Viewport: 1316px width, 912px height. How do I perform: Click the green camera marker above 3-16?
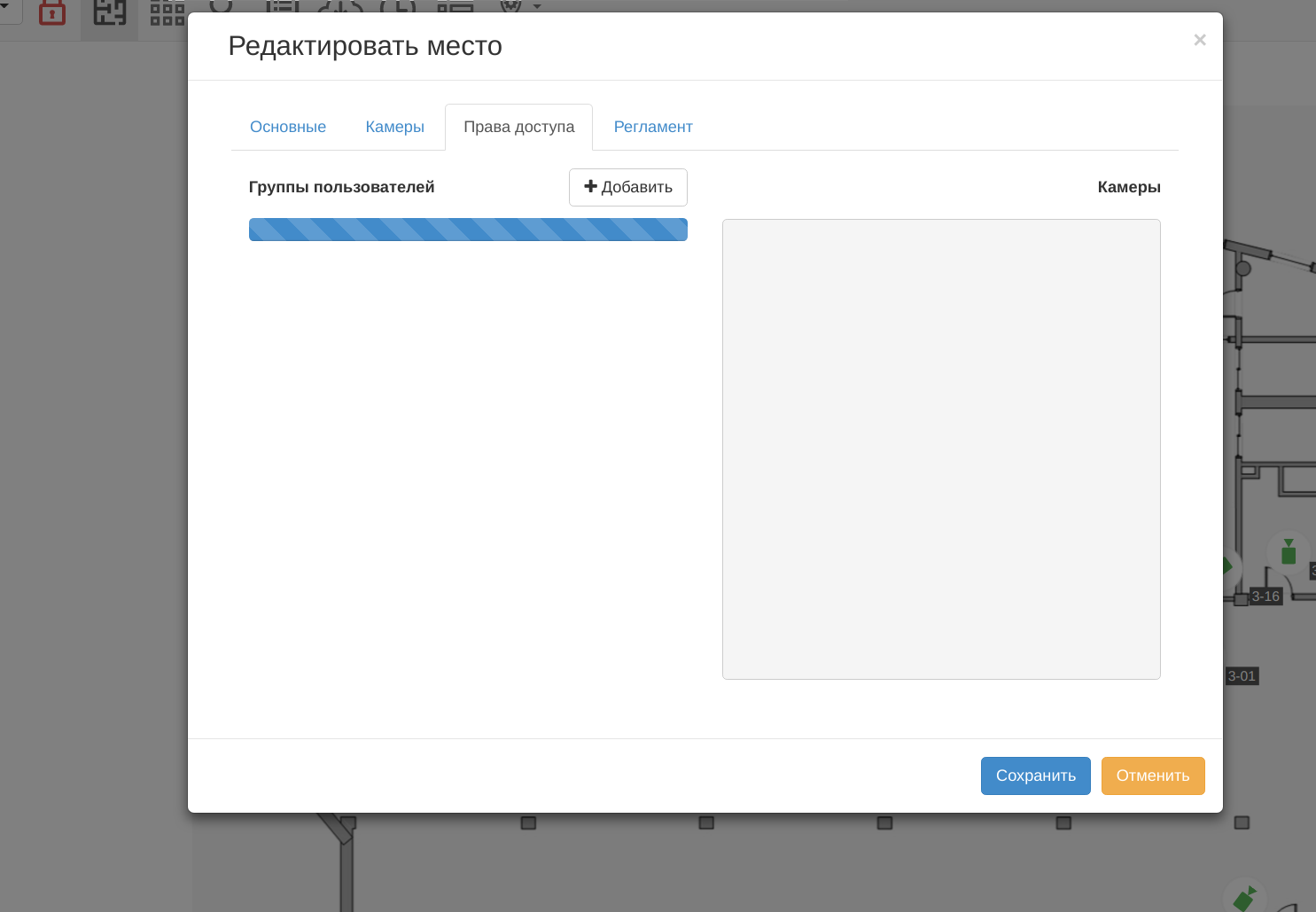[x=1289, y=551]
